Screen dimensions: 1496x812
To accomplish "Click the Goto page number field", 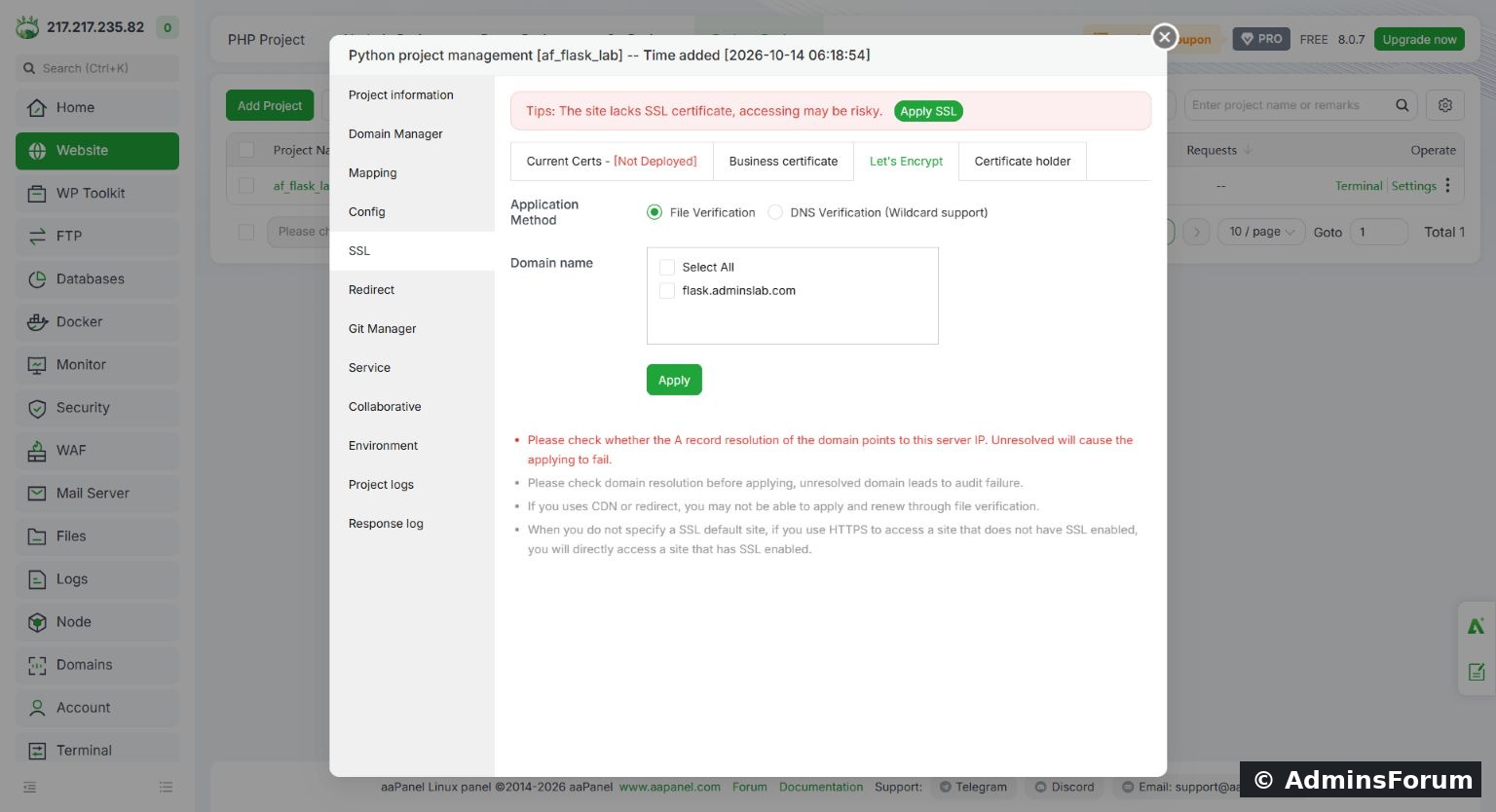I will [x=1379, y=232].
